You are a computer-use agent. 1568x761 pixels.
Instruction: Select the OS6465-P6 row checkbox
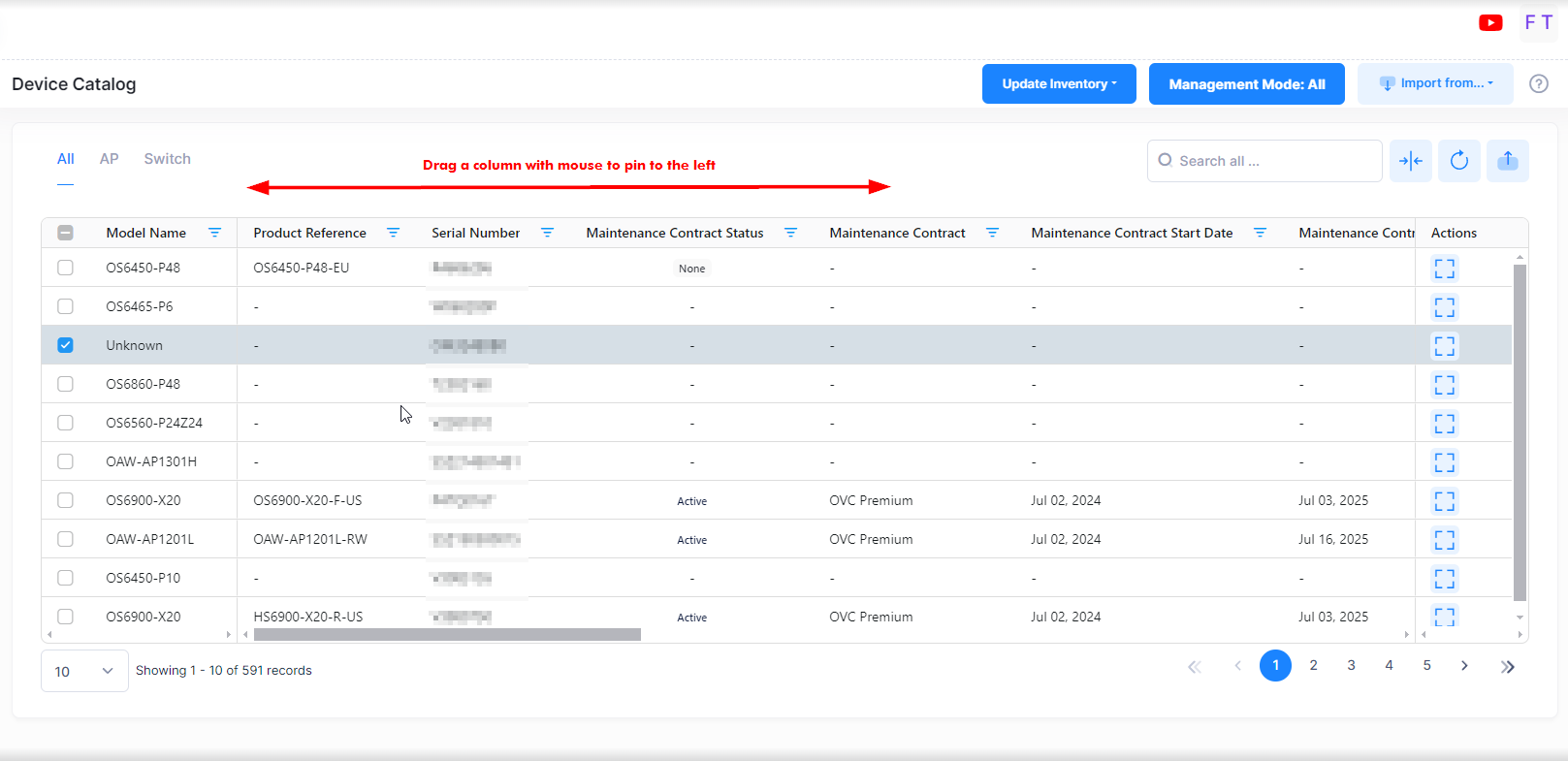[65, 306]
